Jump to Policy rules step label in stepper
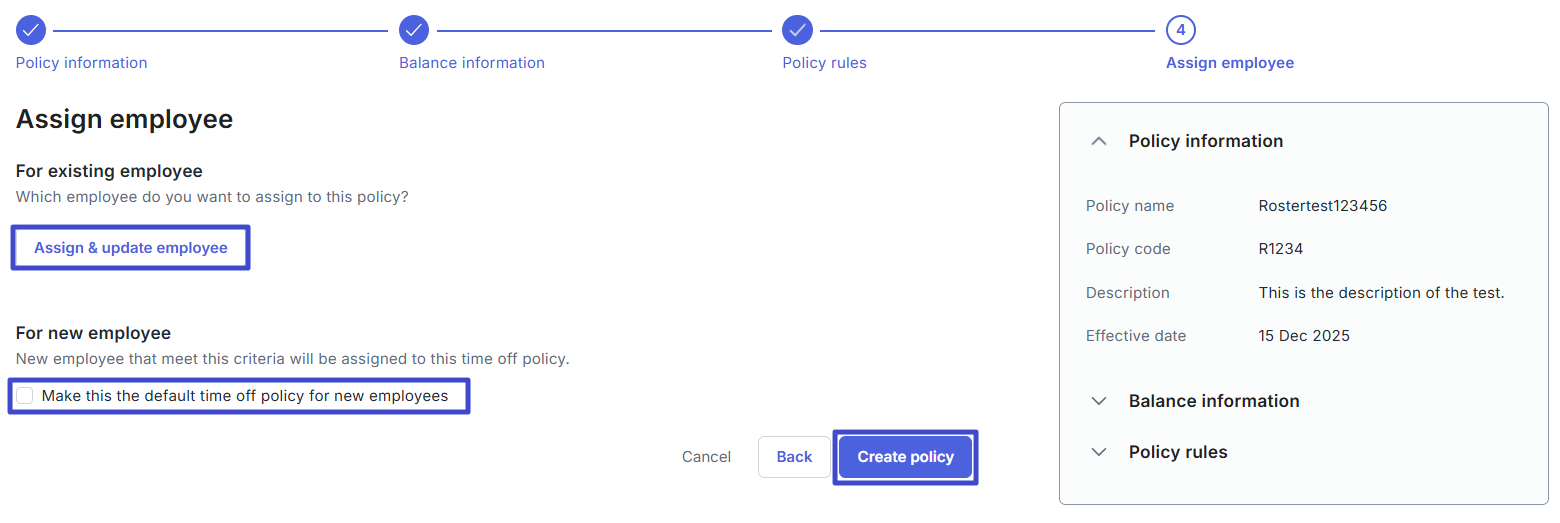This screenshot has width=1560, height=523. (824, 63)
